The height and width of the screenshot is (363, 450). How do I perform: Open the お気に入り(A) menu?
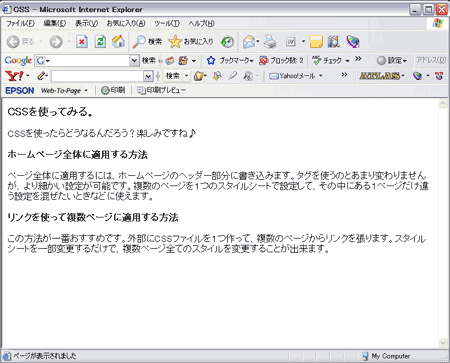coord(126,23)
